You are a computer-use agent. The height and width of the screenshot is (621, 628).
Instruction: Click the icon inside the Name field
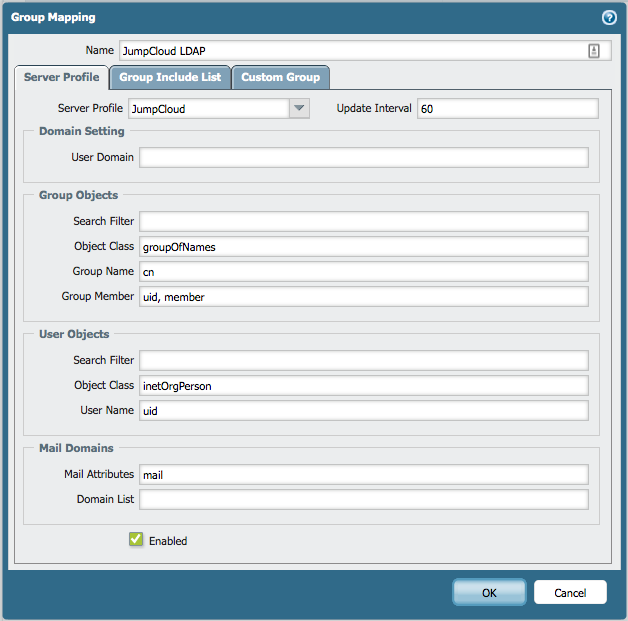pyautogui.click(x=593, y=51)
